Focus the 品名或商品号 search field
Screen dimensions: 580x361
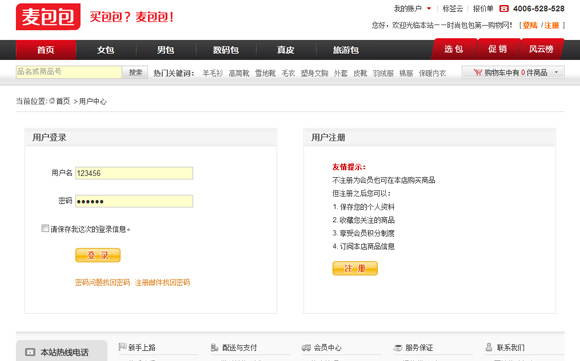click(x=69, y=72)
